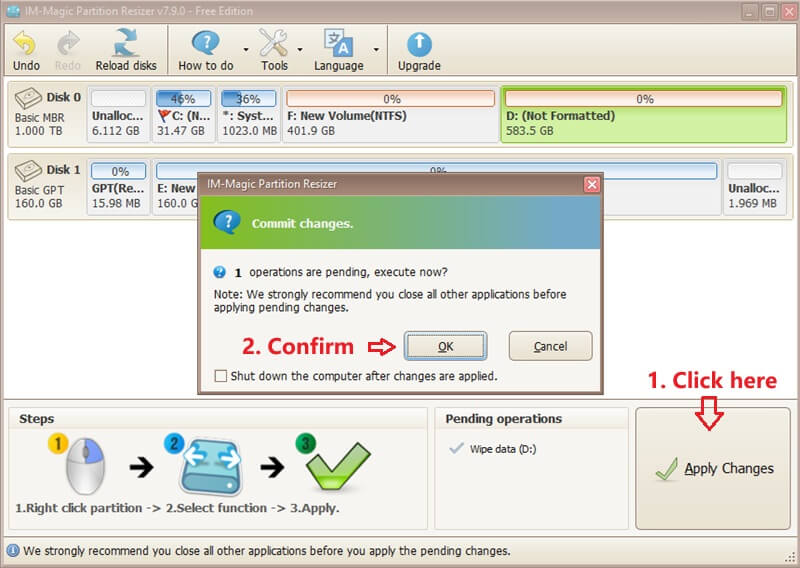Click the Language translate icon
The image size is (800, 568).
click(x=338, y=43)
